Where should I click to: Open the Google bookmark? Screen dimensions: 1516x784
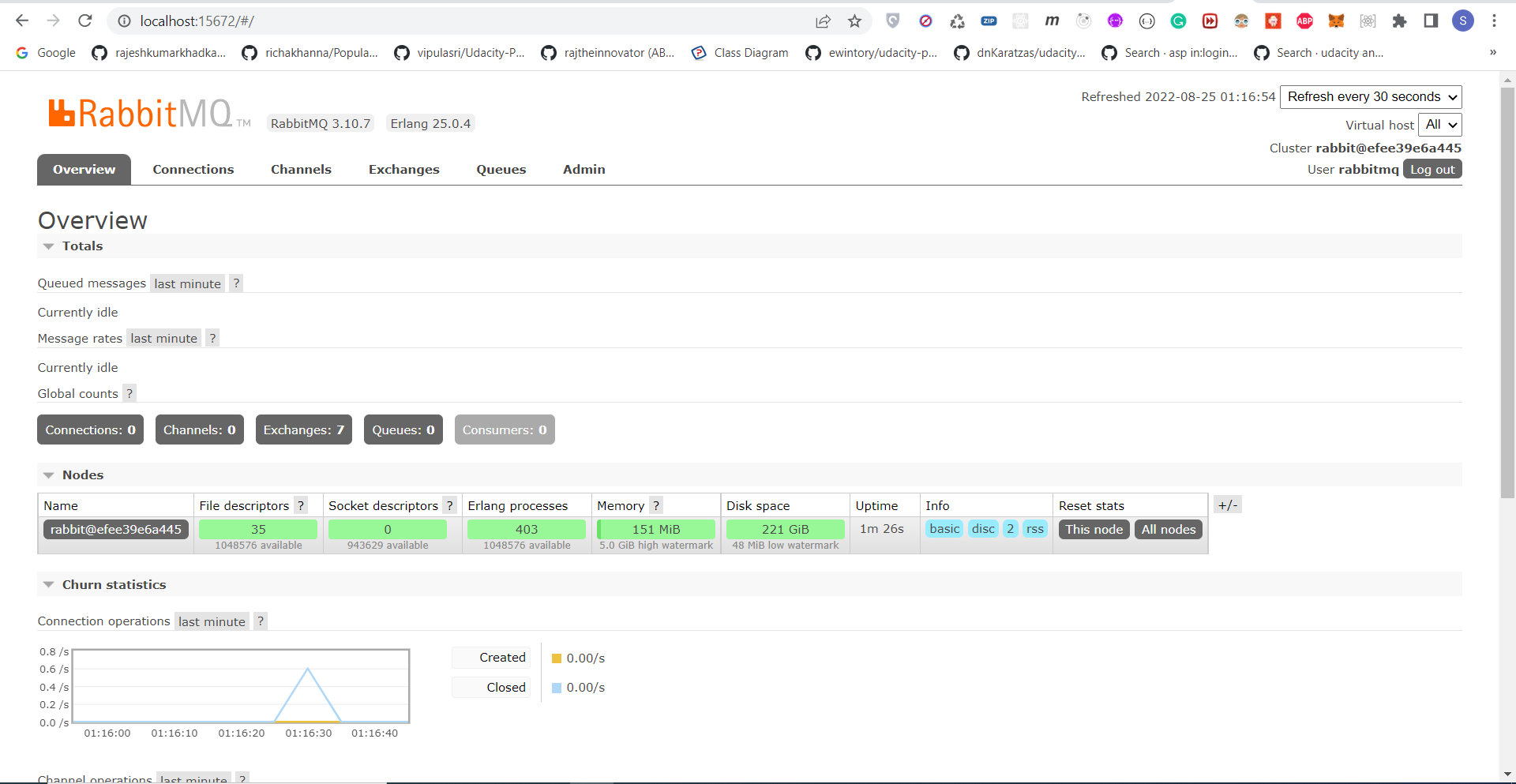click(x=46, y=53)
